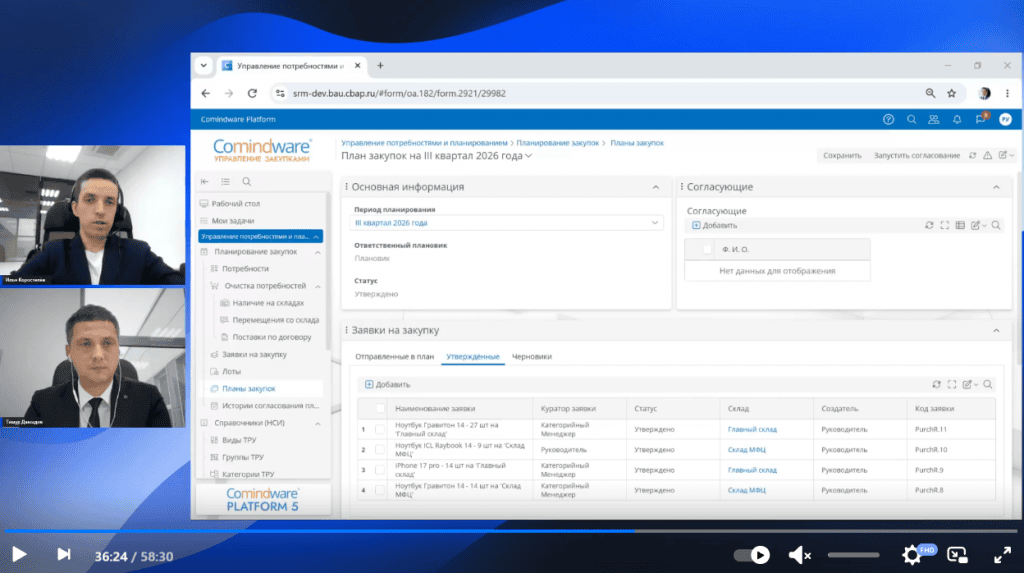Collapse the sidebar navigation panel
Screen dimensions: 1024x573
(x=204, y=182)
